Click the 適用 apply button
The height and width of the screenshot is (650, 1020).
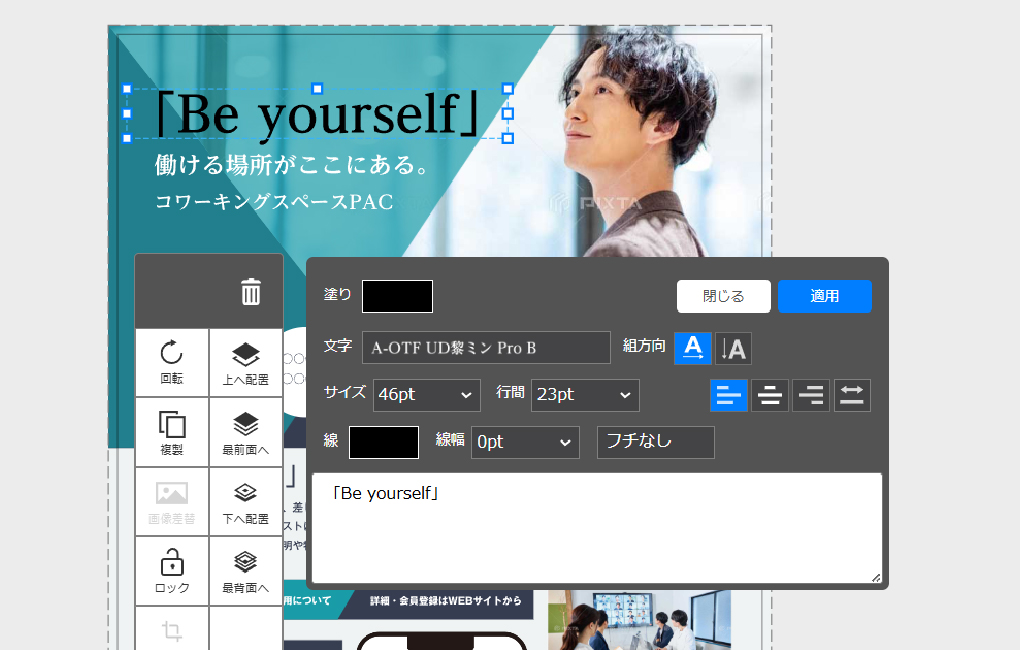(x=825, y=296)
